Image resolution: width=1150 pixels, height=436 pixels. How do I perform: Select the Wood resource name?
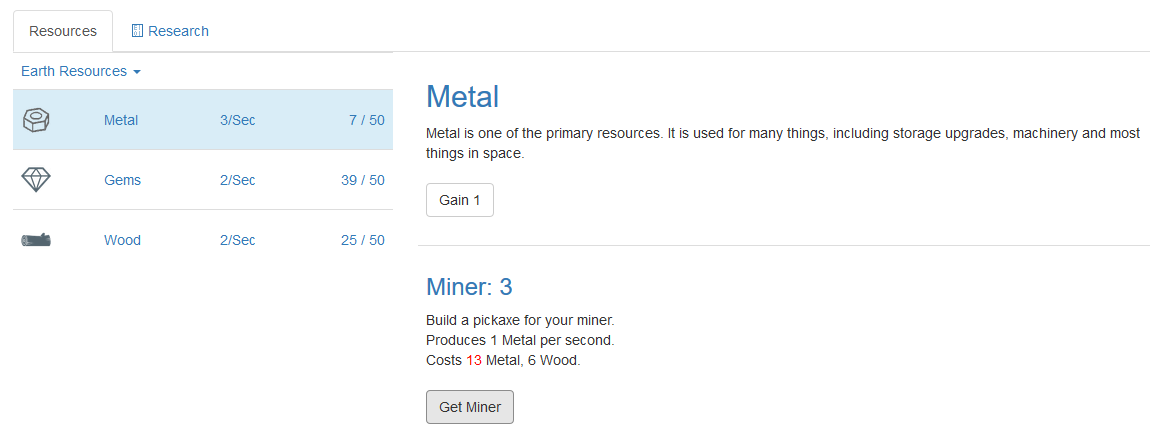pos(122,241)
